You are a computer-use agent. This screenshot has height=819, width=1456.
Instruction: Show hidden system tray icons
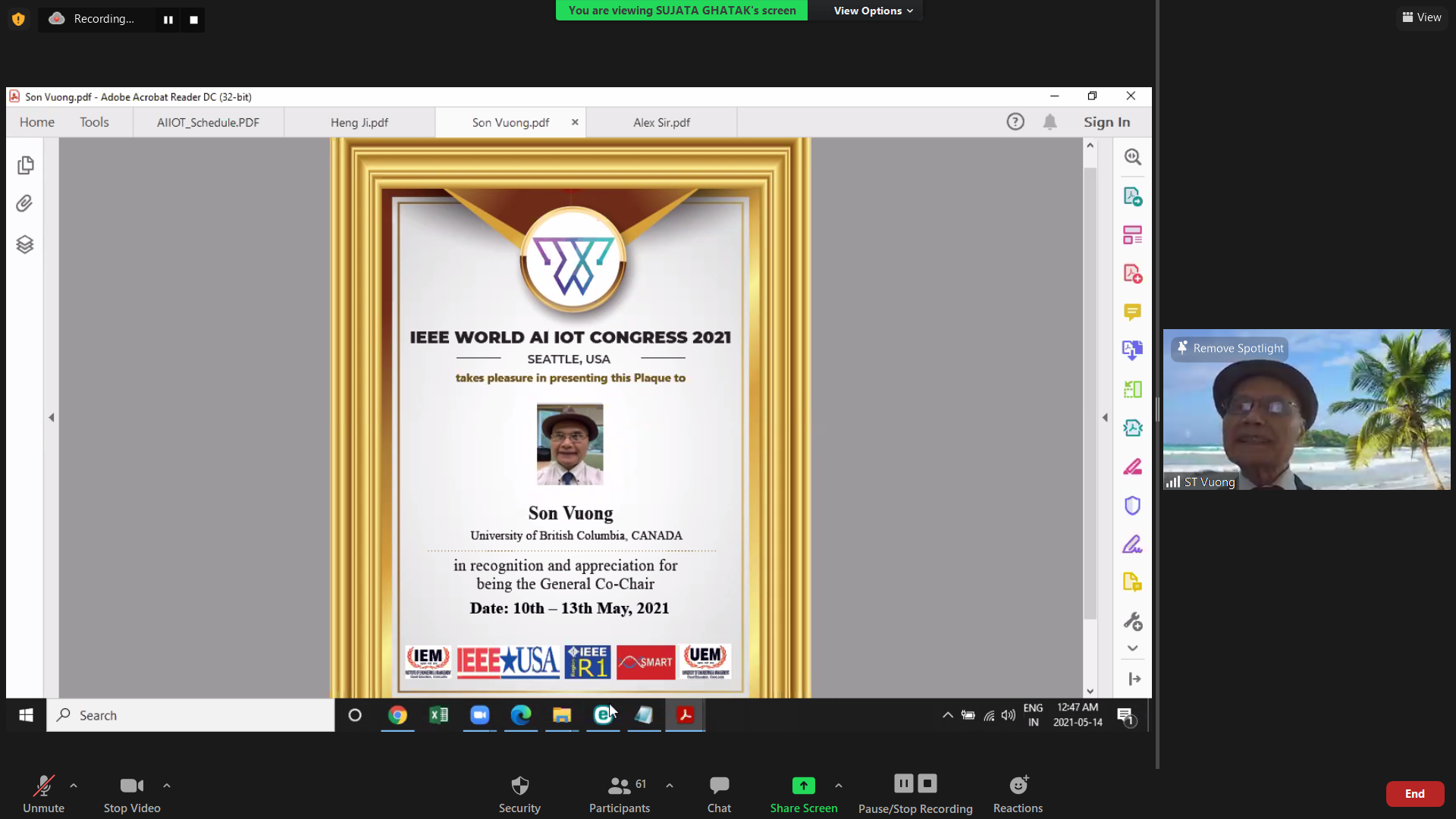pyautogui.click(x=947, y=715)
